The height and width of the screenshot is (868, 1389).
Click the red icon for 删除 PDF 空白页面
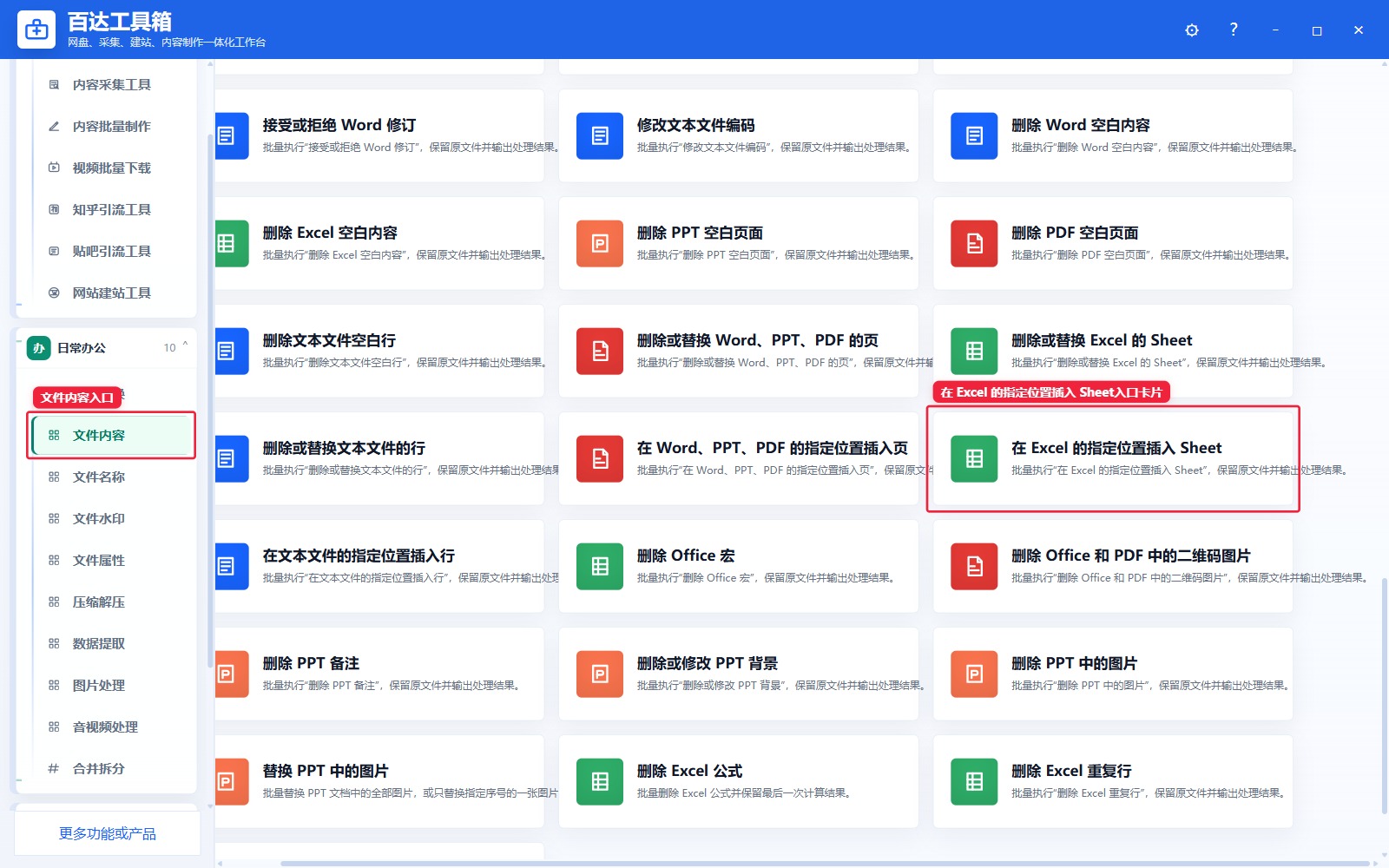point(974,243)
